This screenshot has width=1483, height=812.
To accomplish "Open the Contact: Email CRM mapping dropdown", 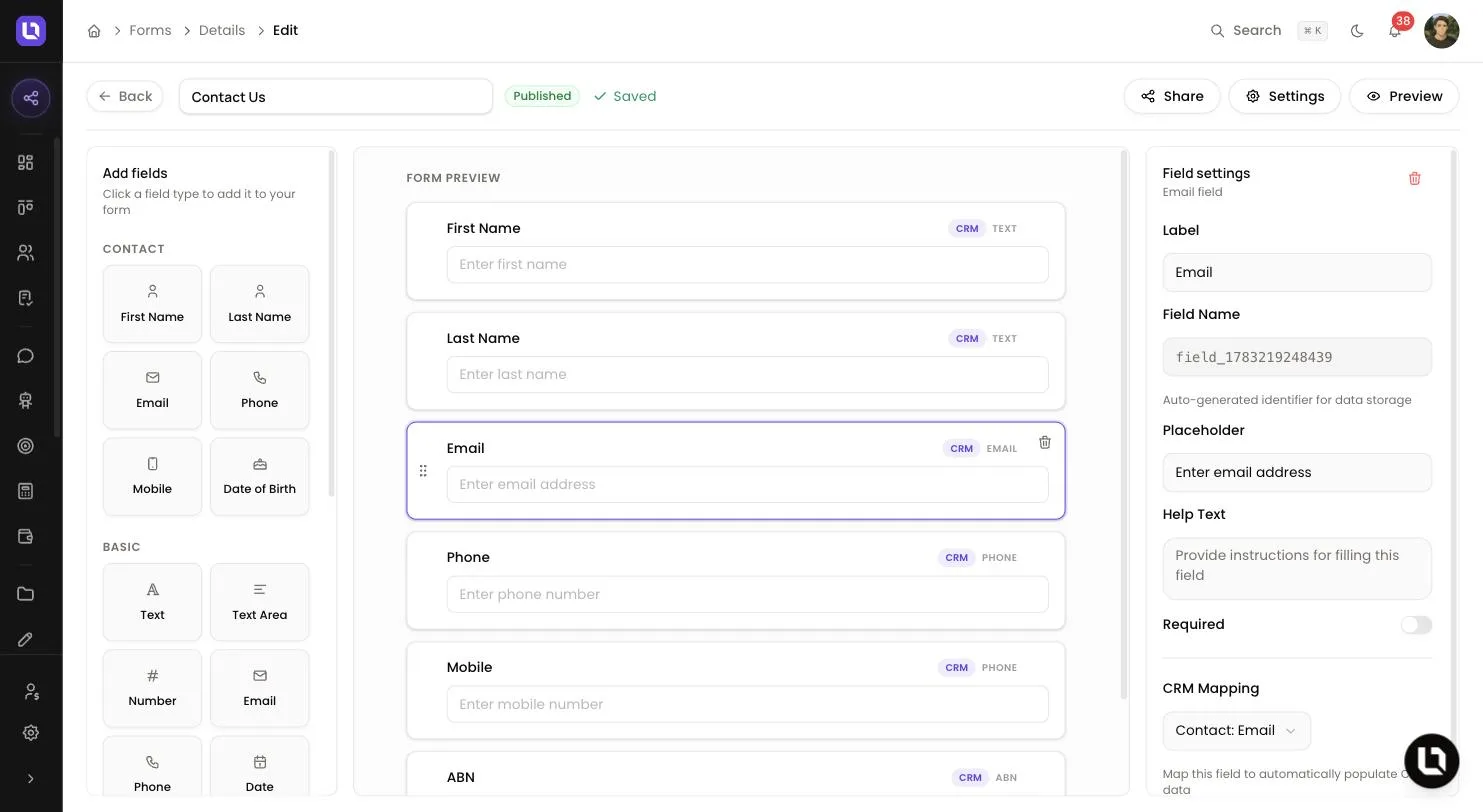I will click(x=1236, y=731).
